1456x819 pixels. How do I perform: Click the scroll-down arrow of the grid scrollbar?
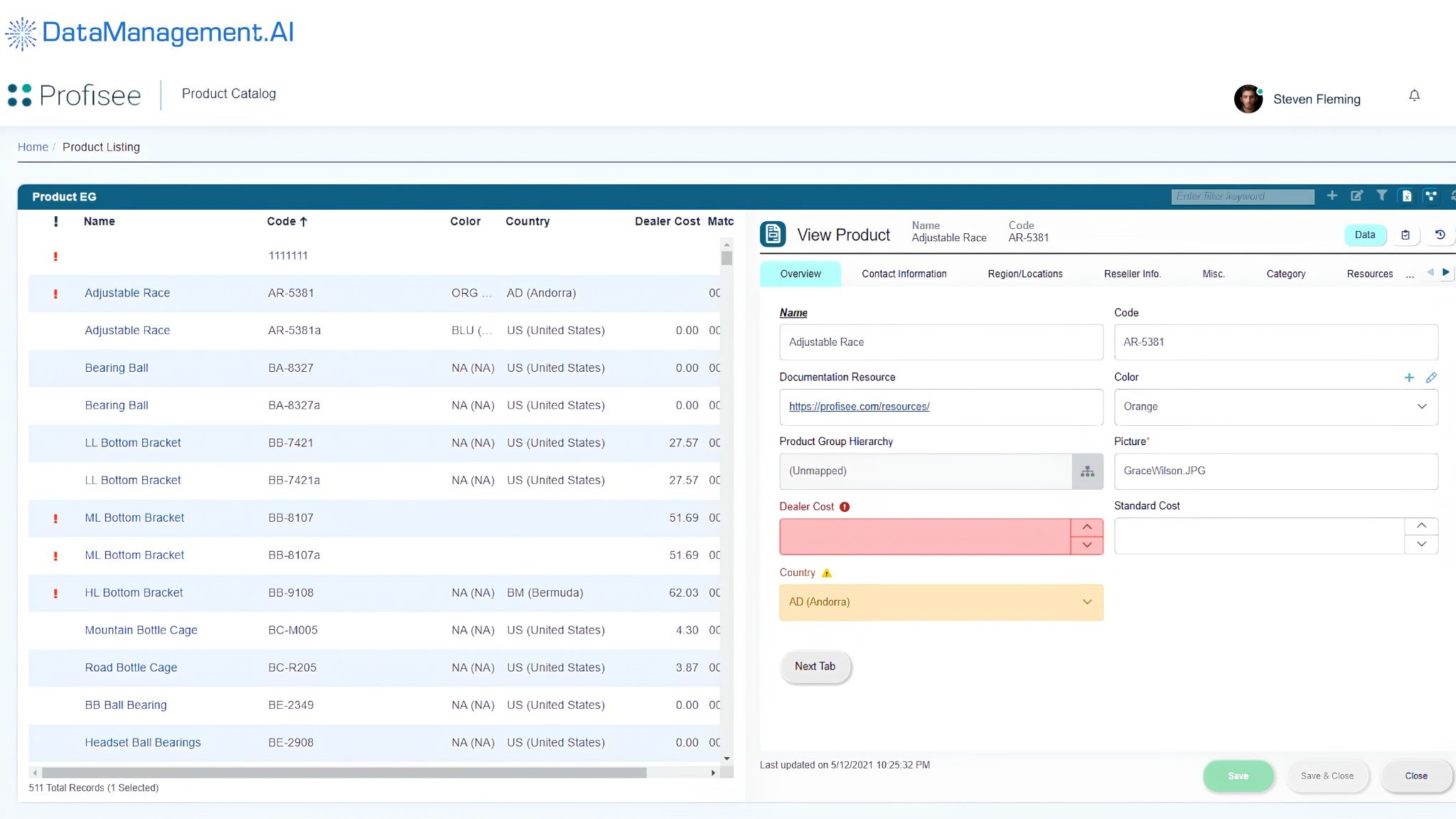tap(727, 759)
